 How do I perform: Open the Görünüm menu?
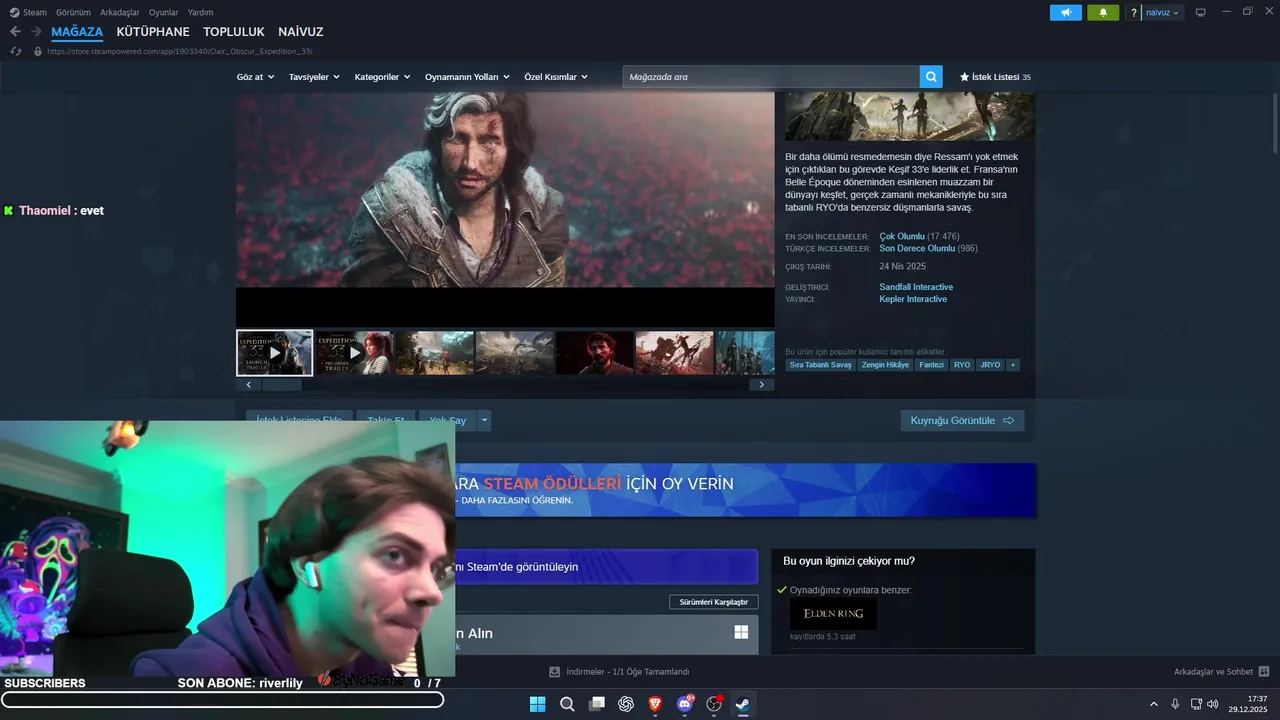[x=73, y=12]
